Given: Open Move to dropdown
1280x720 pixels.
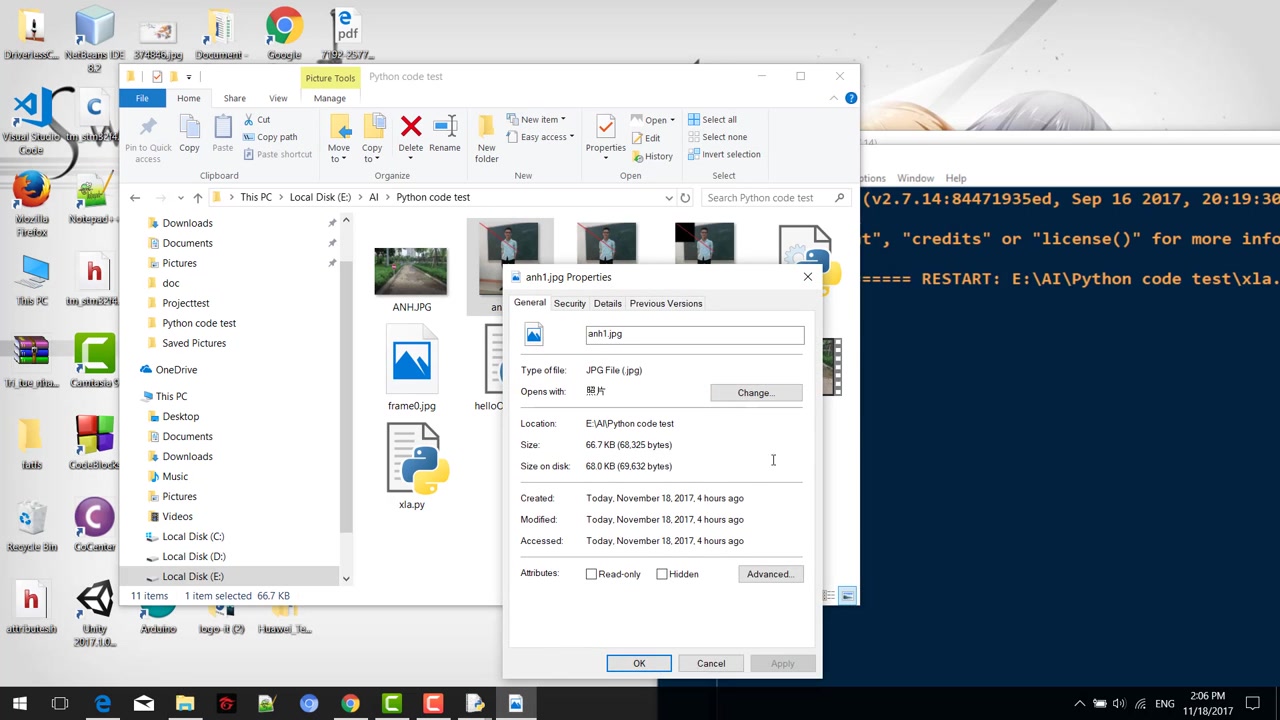Looking at the screenshot, I should [x=339, y=153].
